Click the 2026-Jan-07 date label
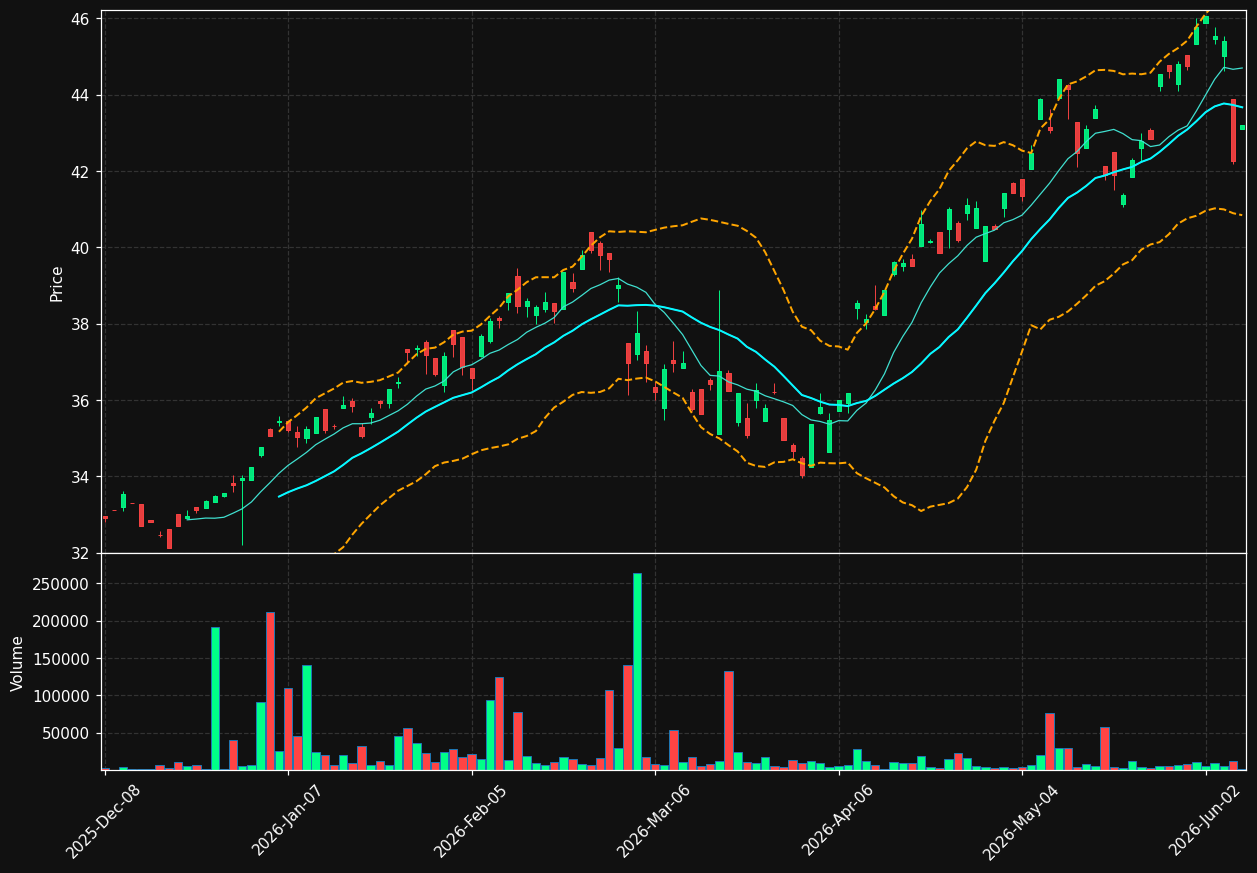This screenshot has width=1257, height=873. [x=288, y=821]
